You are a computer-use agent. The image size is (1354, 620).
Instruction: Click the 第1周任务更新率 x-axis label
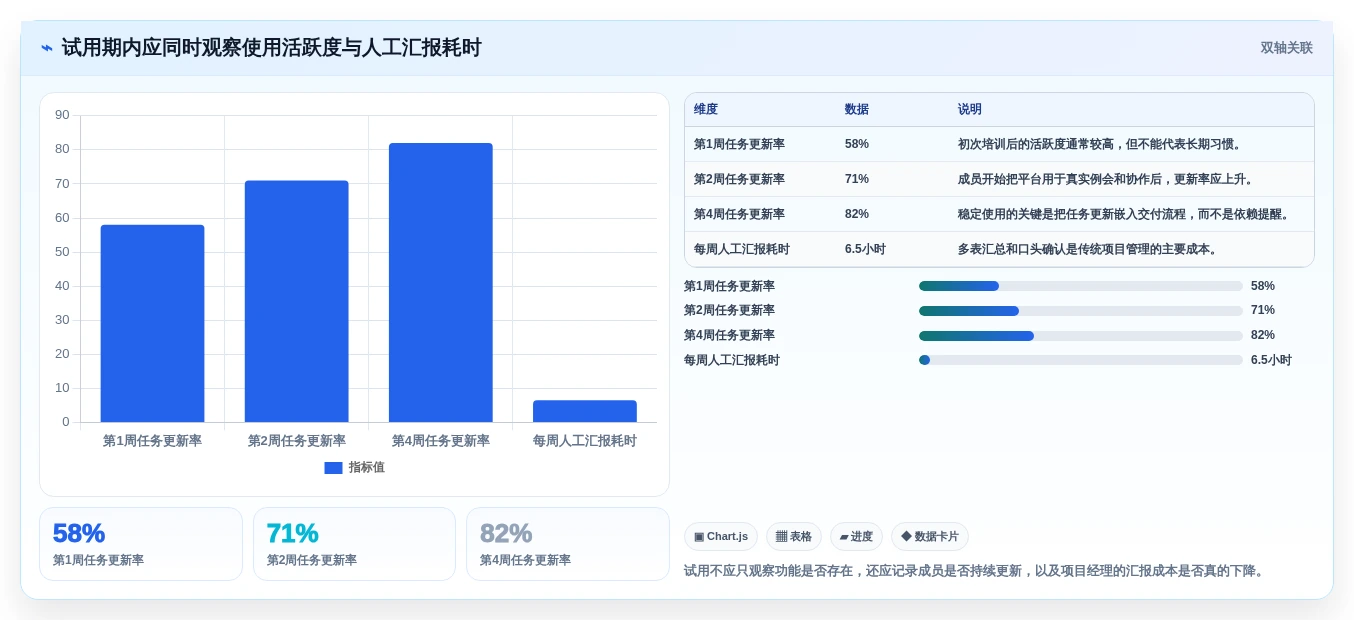point(152,441)
